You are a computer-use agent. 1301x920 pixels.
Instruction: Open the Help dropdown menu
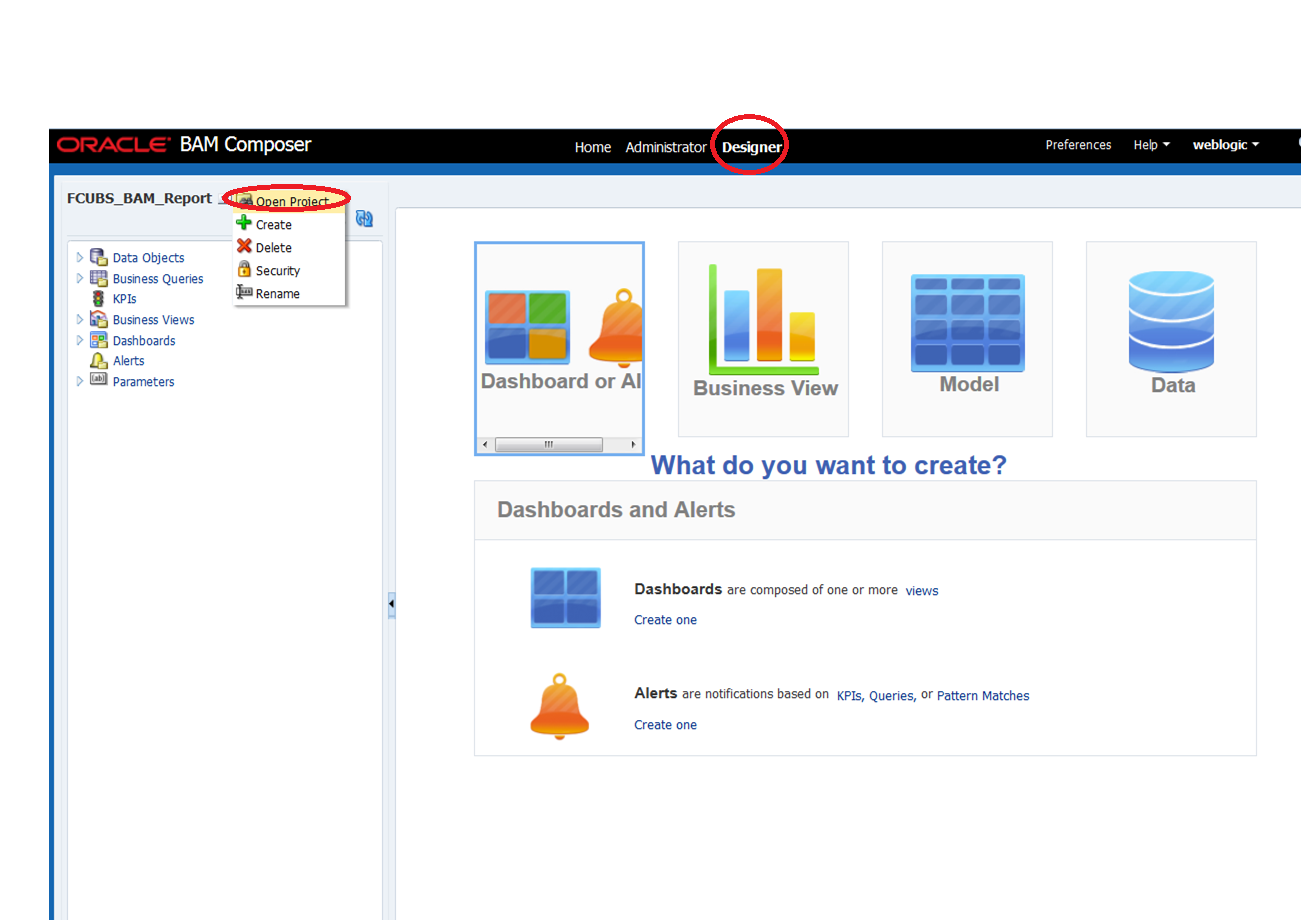click(1151, 145)
